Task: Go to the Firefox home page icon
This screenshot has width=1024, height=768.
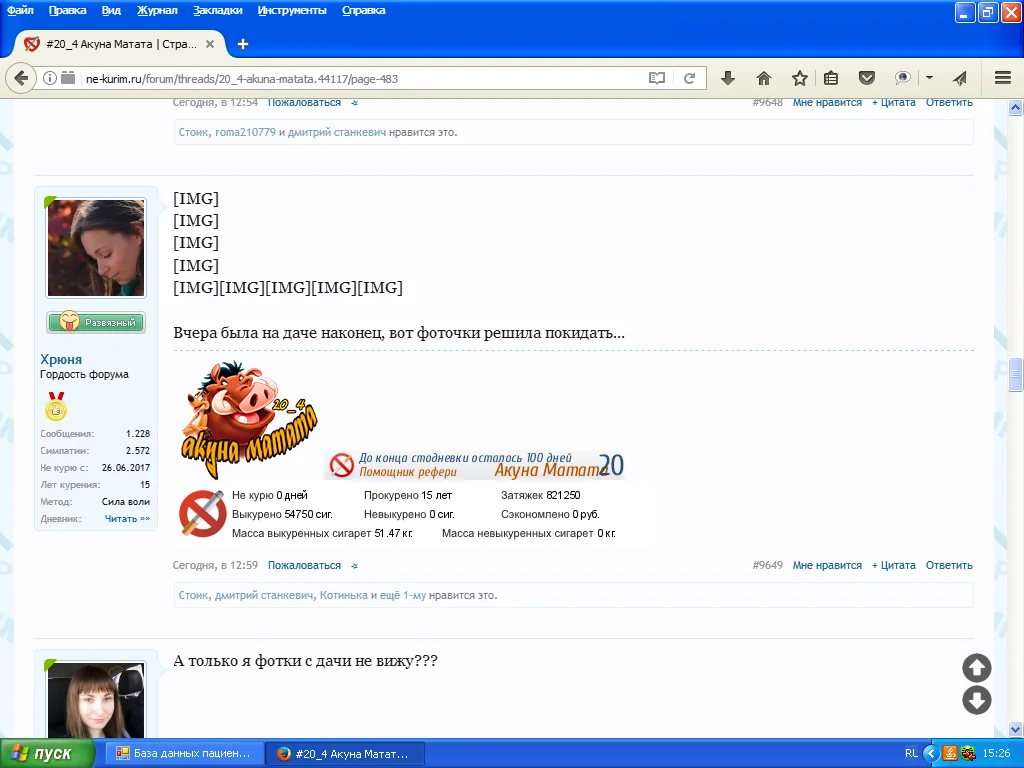Action: click(x=763, y=78)
